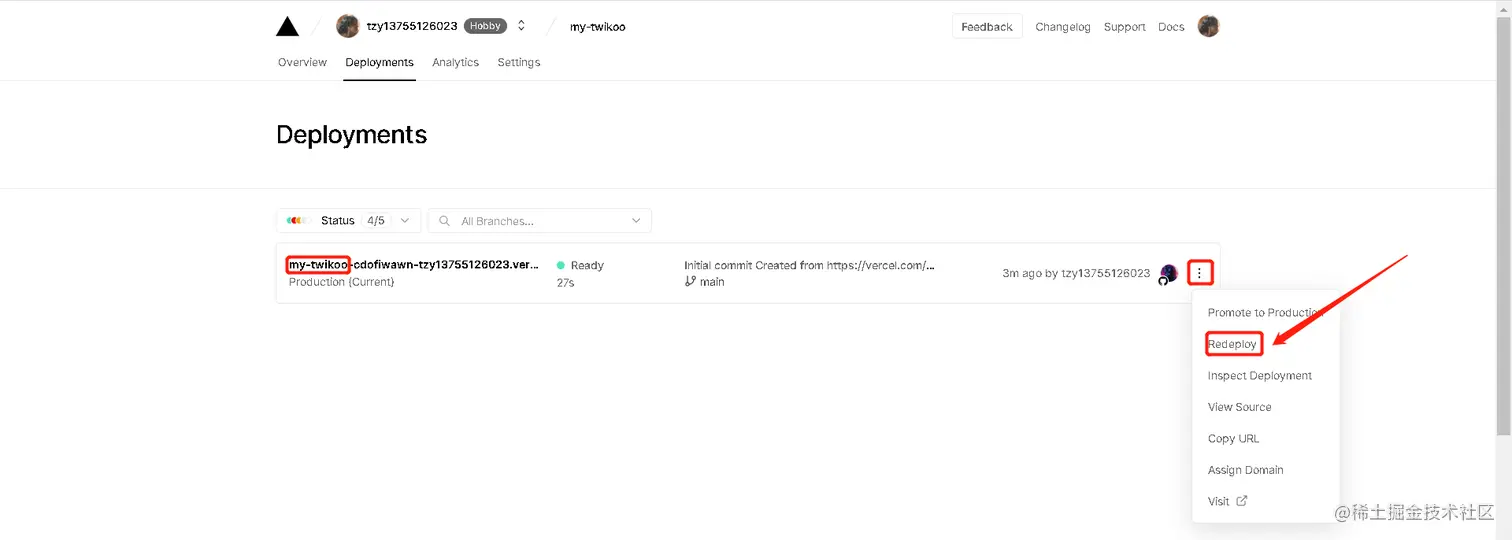
Task: Select Redeploy from the context menu
Action: pyautogui.click(x=1266, y=344)
